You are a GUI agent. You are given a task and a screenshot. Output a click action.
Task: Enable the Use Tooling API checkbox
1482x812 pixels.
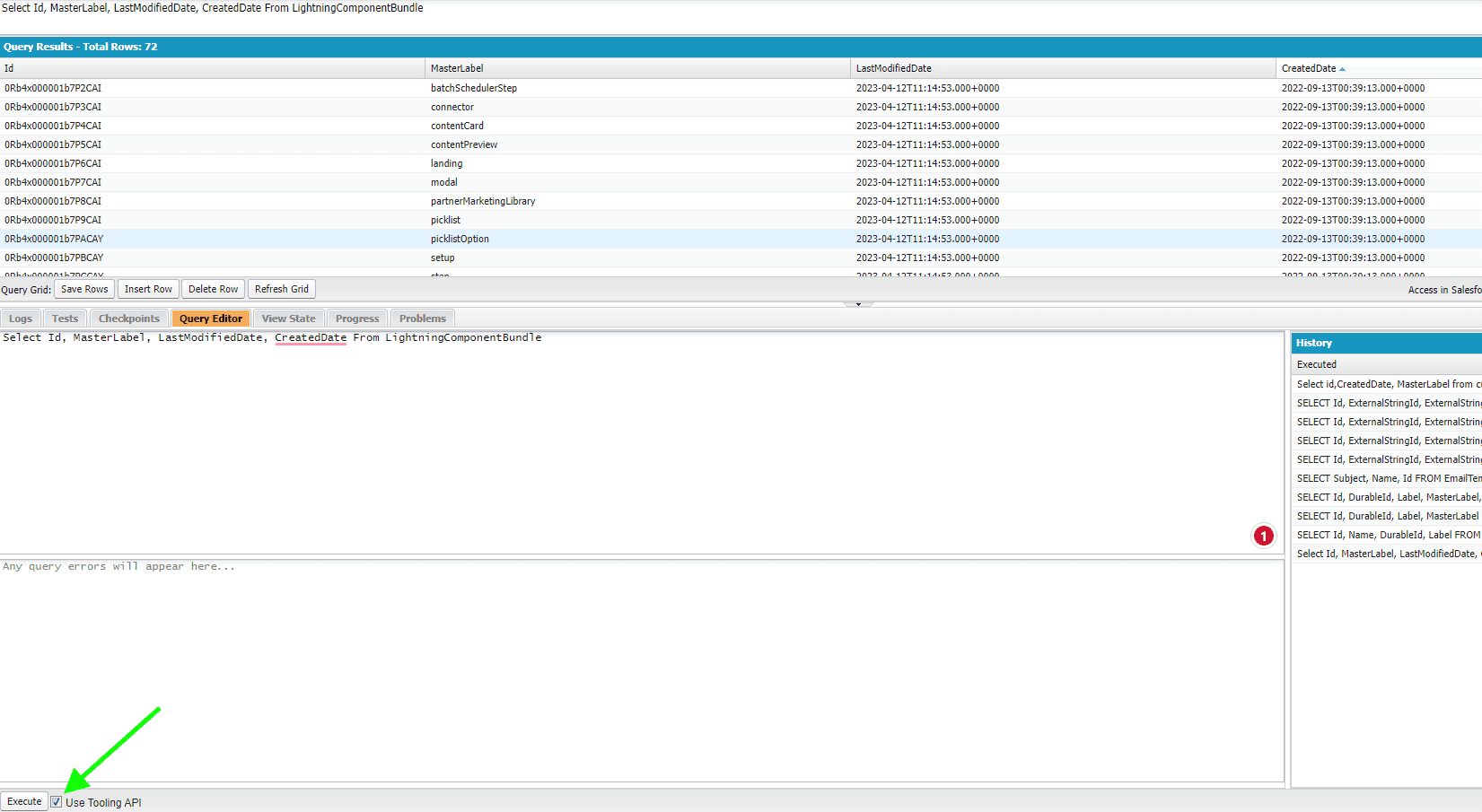[57, 801]
